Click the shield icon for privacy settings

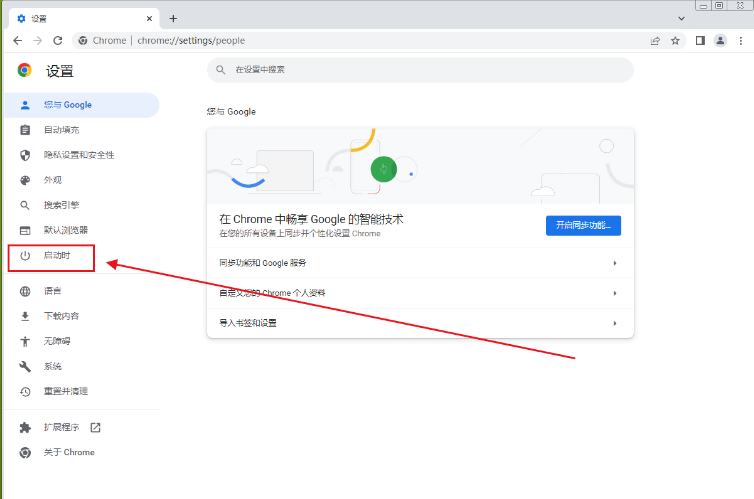(x=25, y=155)
